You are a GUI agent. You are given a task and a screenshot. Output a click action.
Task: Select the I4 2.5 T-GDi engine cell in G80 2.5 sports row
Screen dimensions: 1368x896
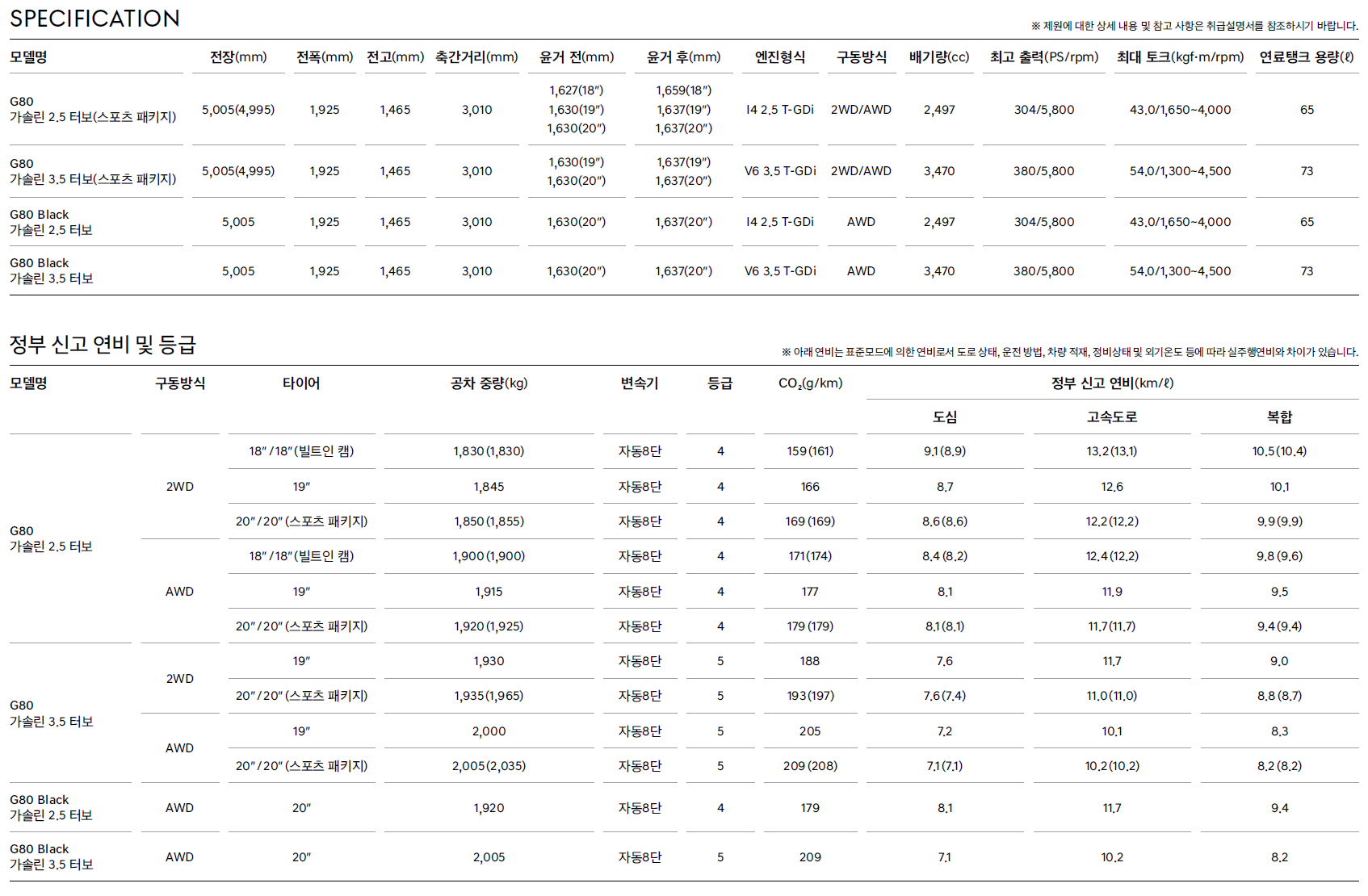click(x=780, y=110)
